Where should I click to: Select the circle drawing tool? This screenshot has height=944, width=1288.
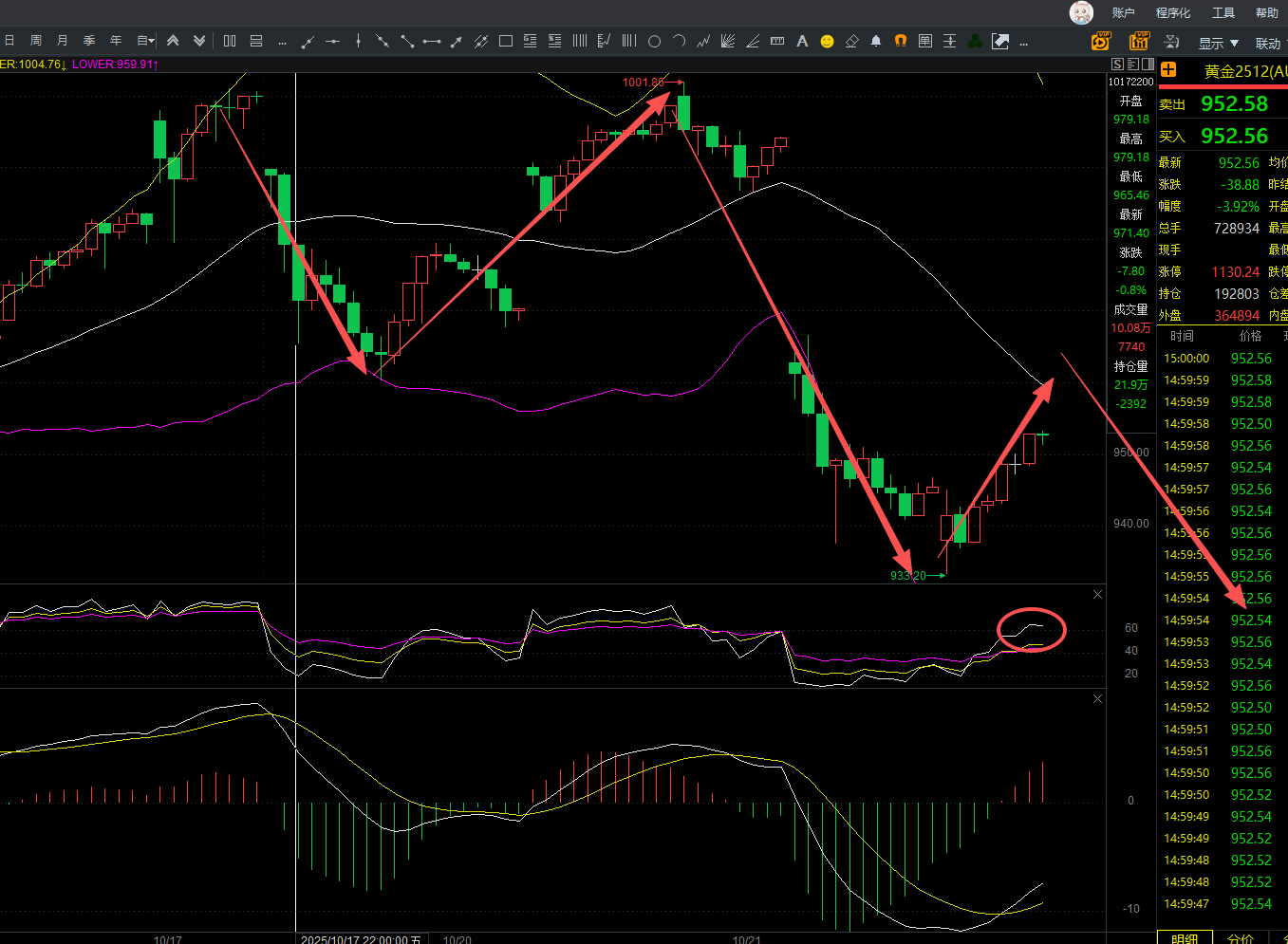pyautogui.click(x=654, y=41)
